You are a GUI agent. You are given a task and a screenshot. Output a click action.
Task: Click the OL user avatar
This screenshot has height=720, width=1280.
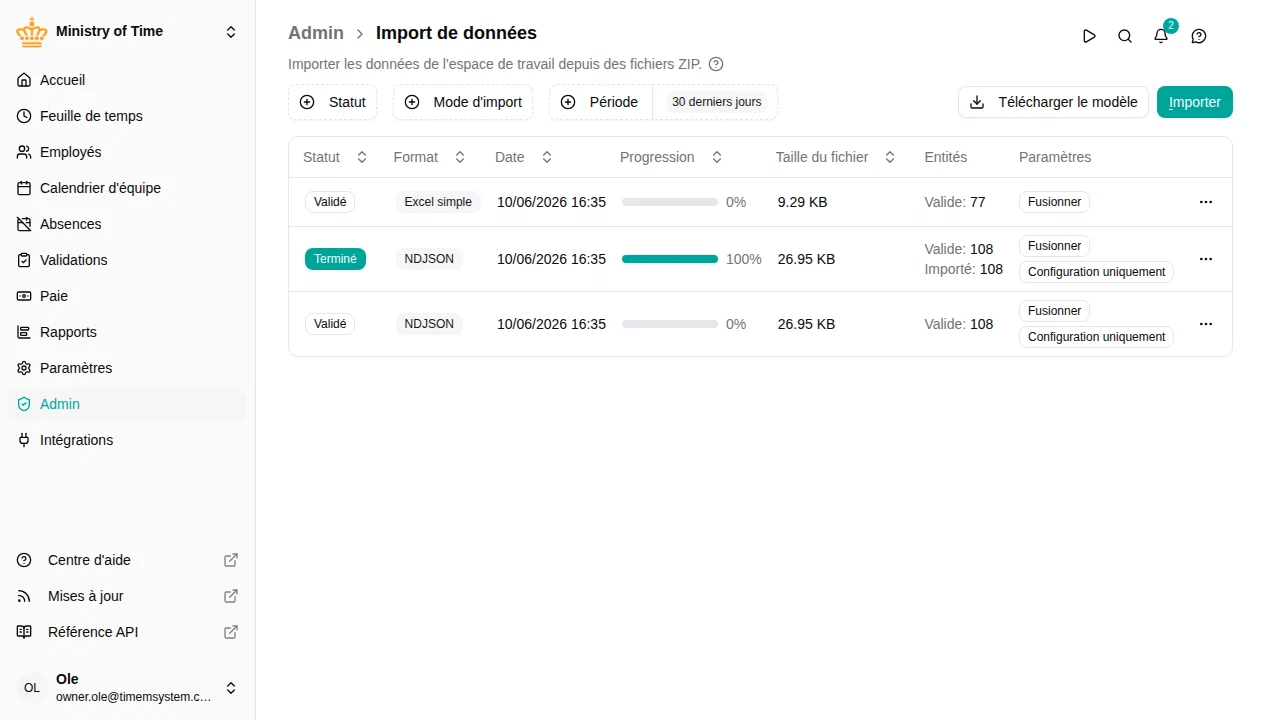(x=32, y=688)
